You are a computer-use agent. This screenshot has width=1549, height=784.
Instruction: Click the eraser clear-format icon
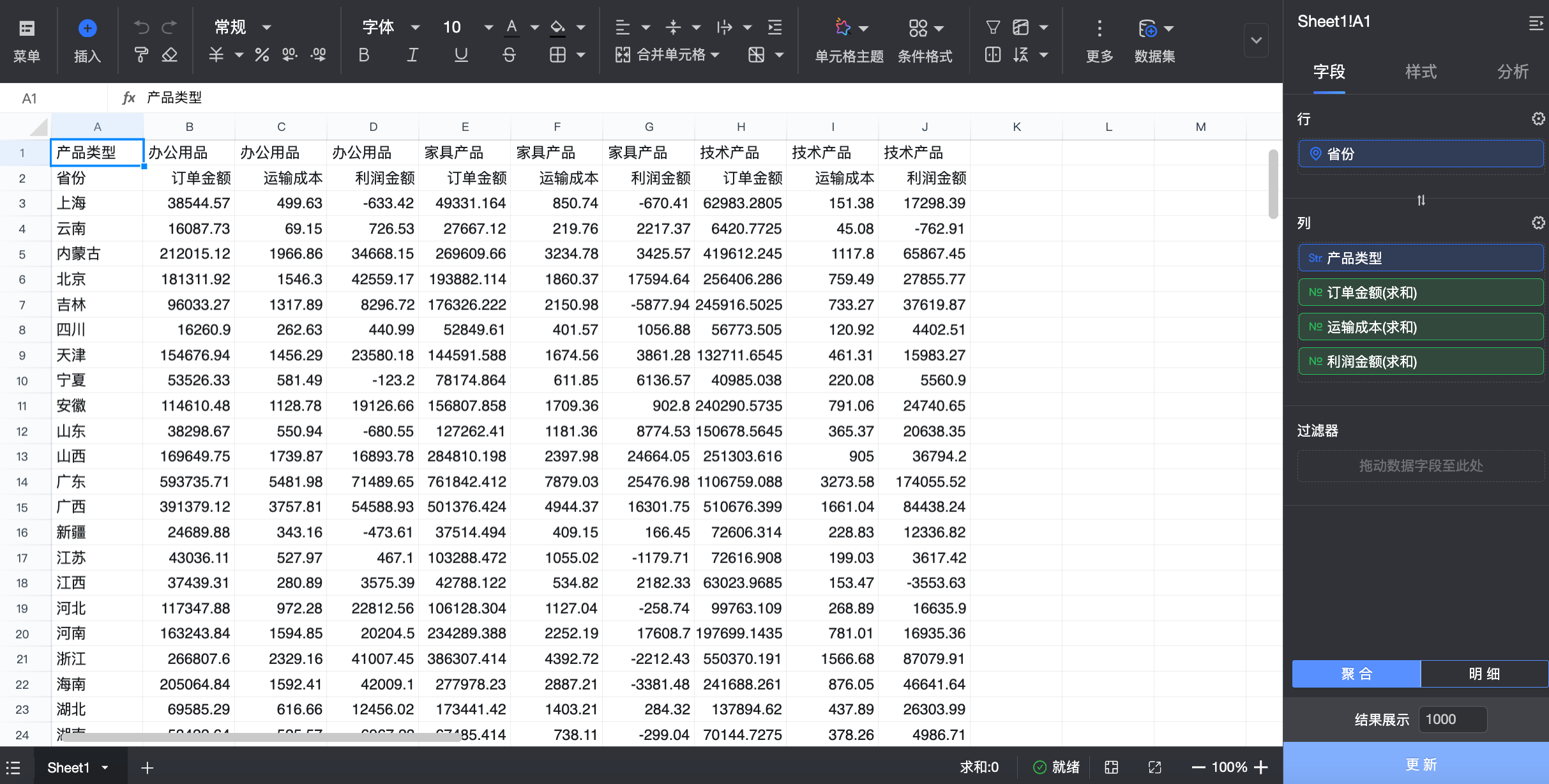[170, 56]
